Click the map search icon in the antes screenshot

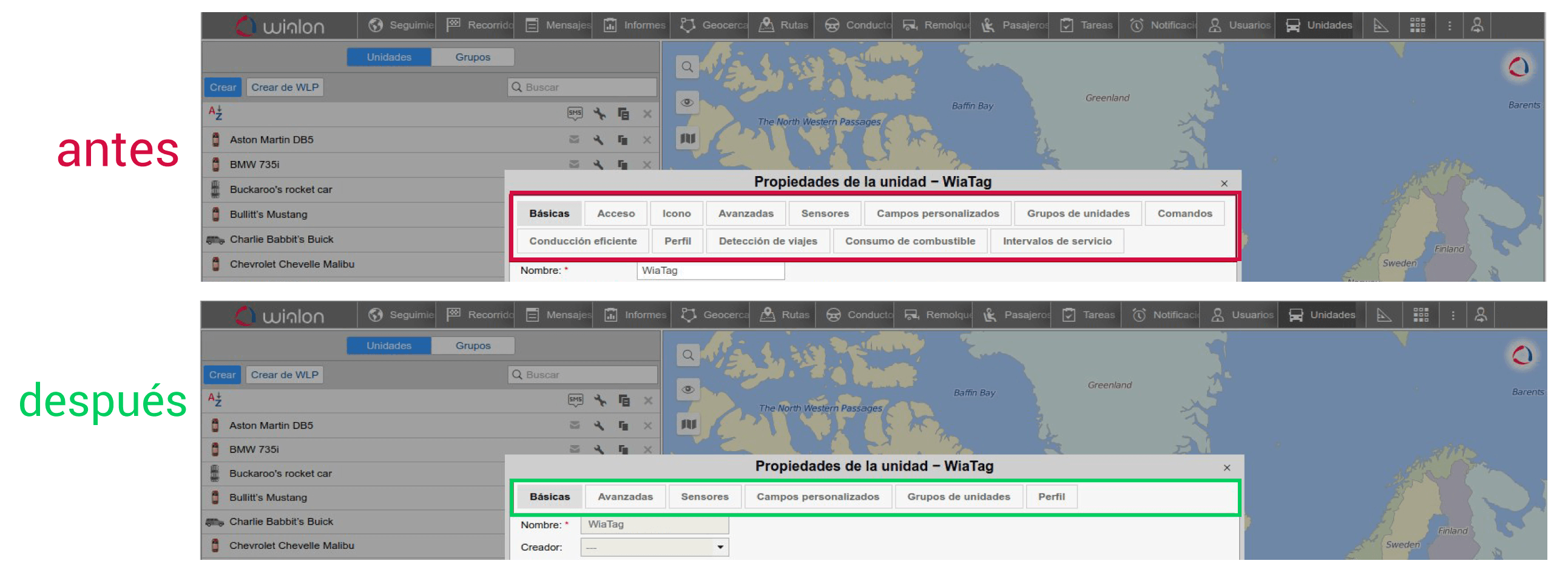point(687,67)
